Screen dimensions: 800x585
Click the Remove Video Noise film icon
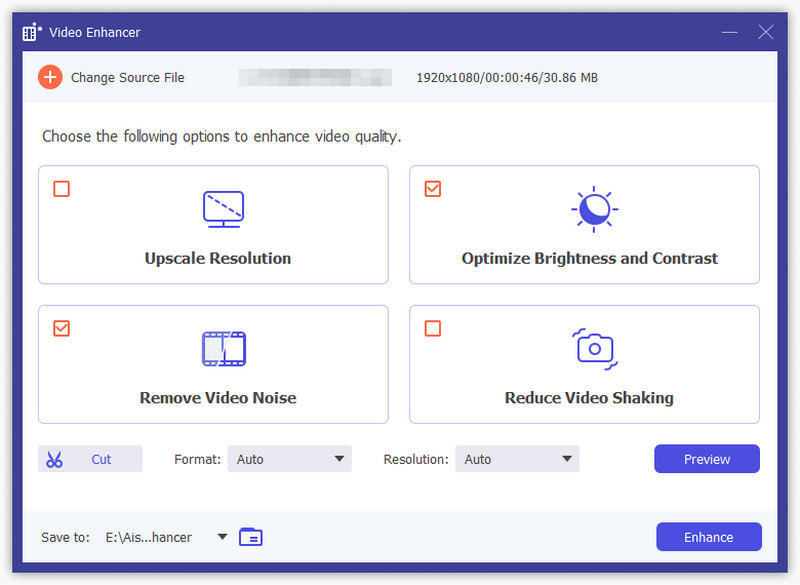click(x=224, y=349)
